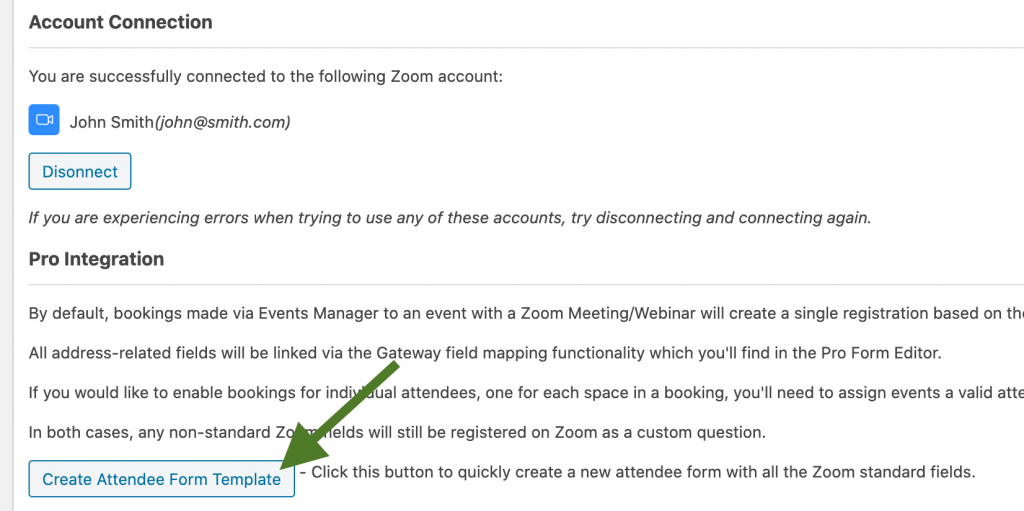This screenshot has width=1024, height=511.
Task: Click the Disonnect button
Action: (80, 171)
